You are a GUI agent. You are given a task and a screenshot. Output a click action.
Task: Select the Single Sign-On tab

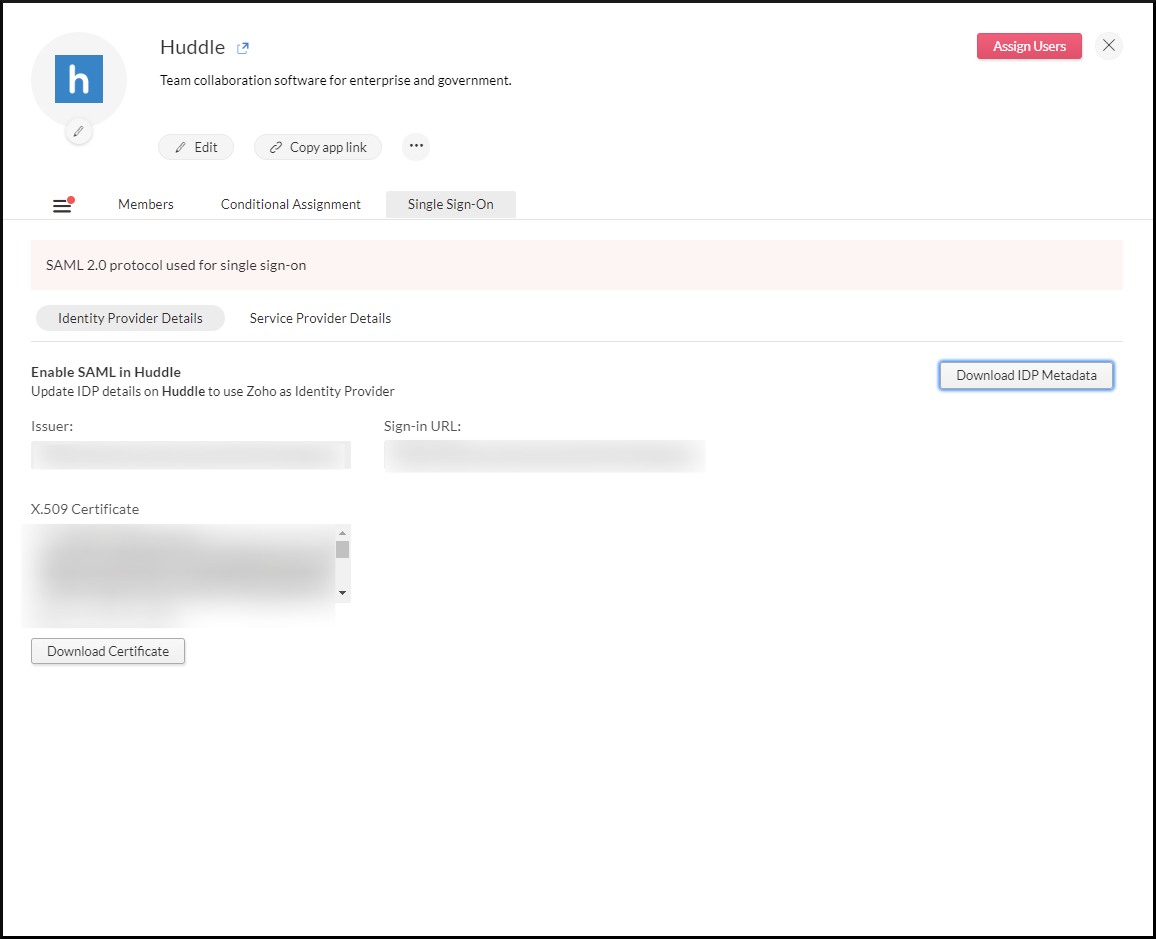(450, 204)
